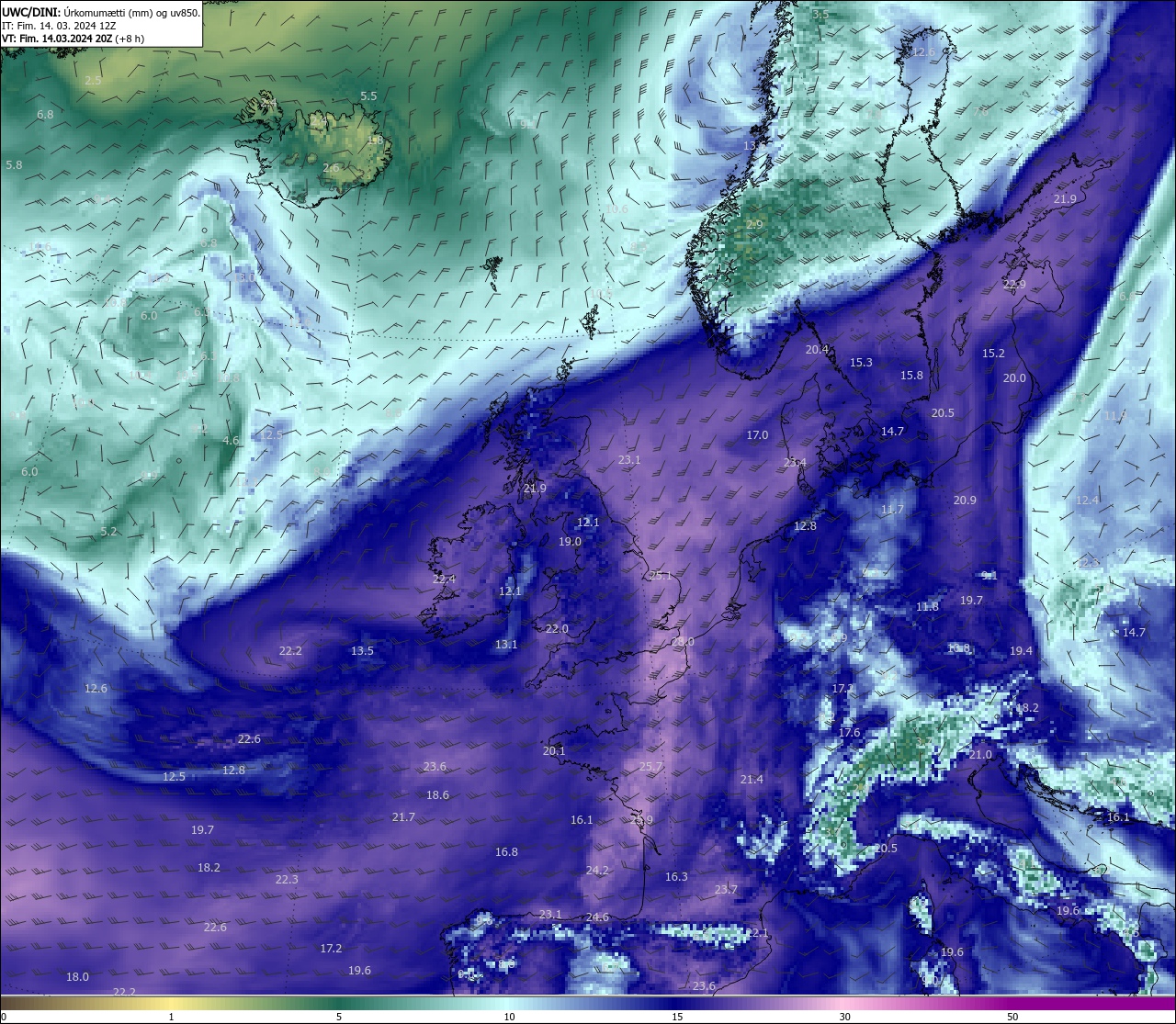Click the 15.3 value on the map
1176x1024 pixels.
point(861,364)
